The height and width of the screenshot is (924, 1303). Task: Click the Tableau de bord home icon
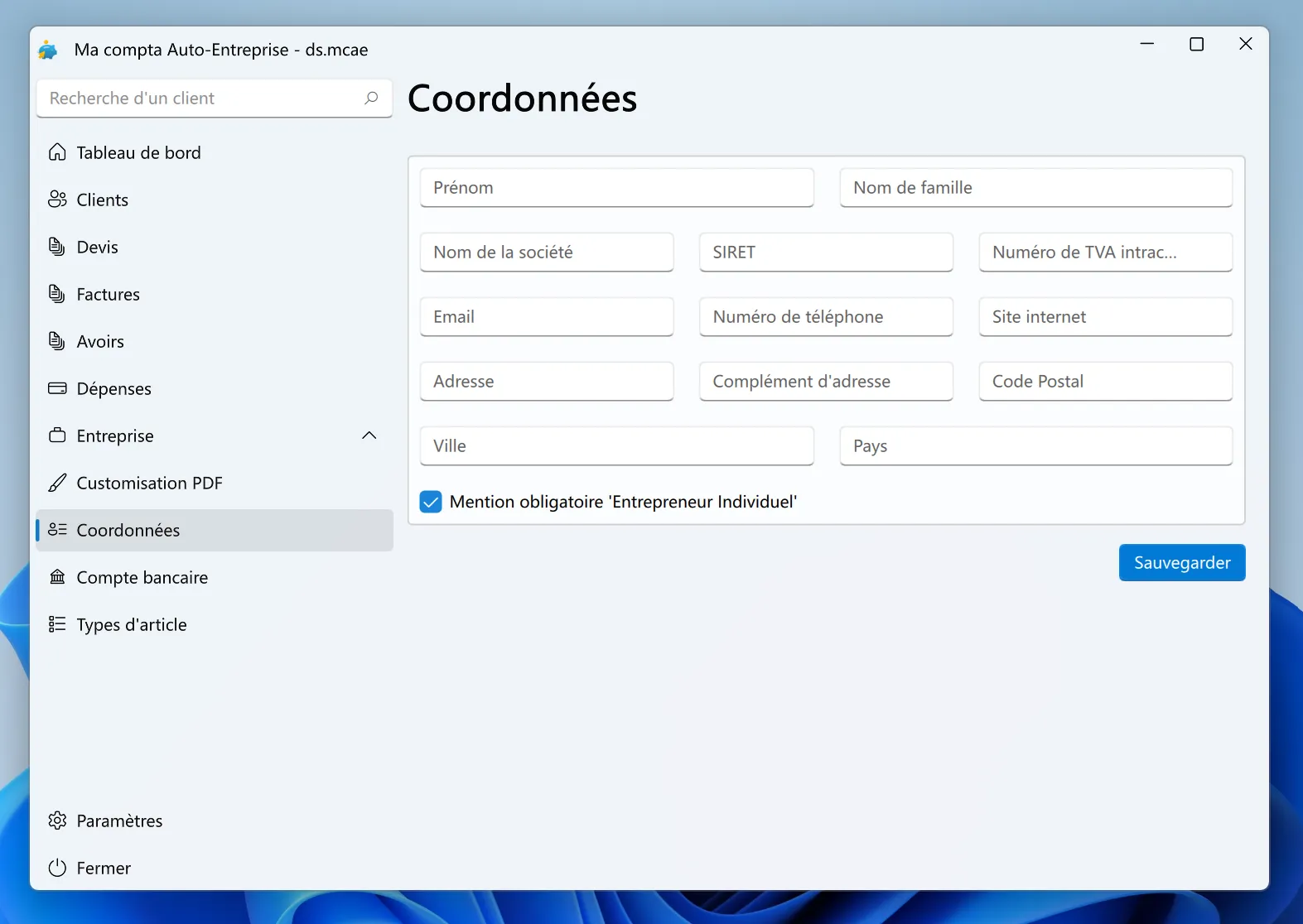(x=57, y=152)
